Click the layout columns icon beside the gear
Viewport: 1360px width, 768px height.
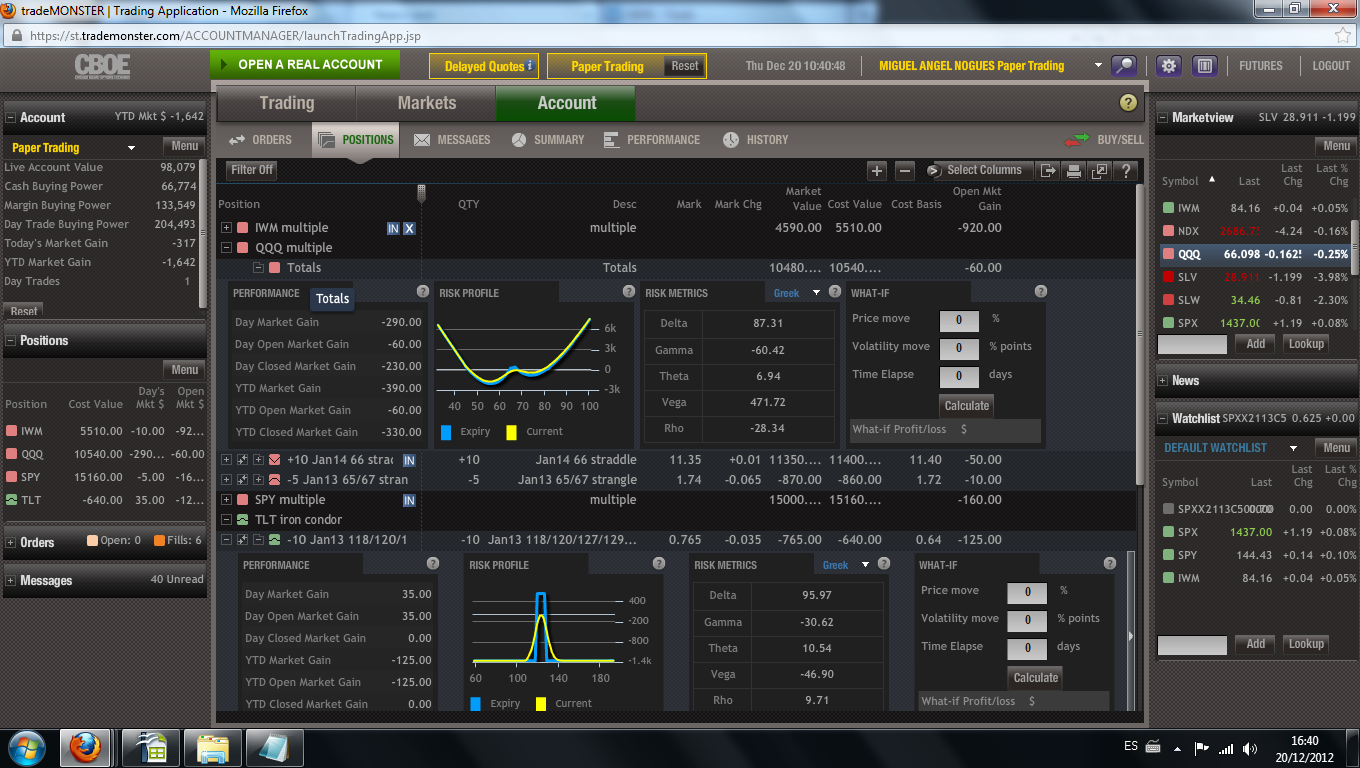point(1204,66)
